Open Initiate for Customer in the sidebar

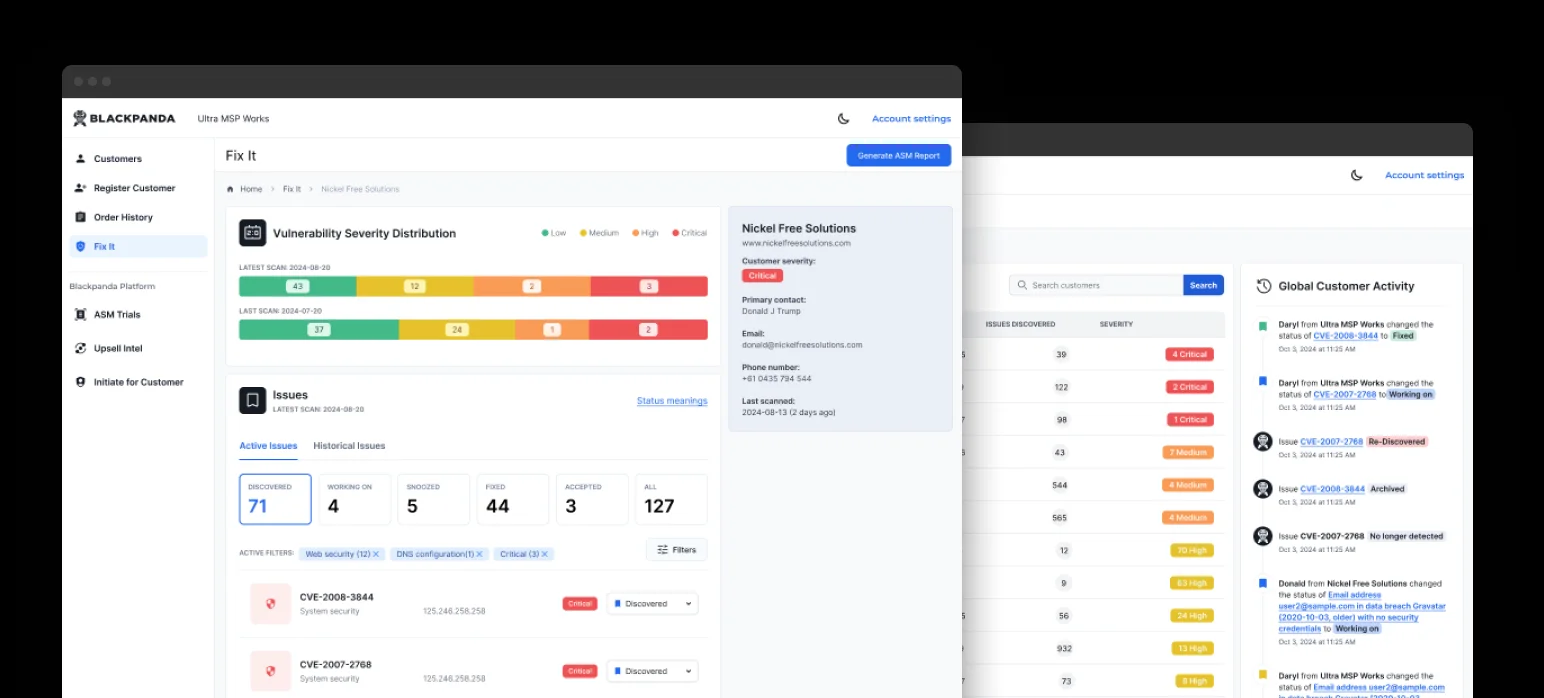(x=138, y=382)
